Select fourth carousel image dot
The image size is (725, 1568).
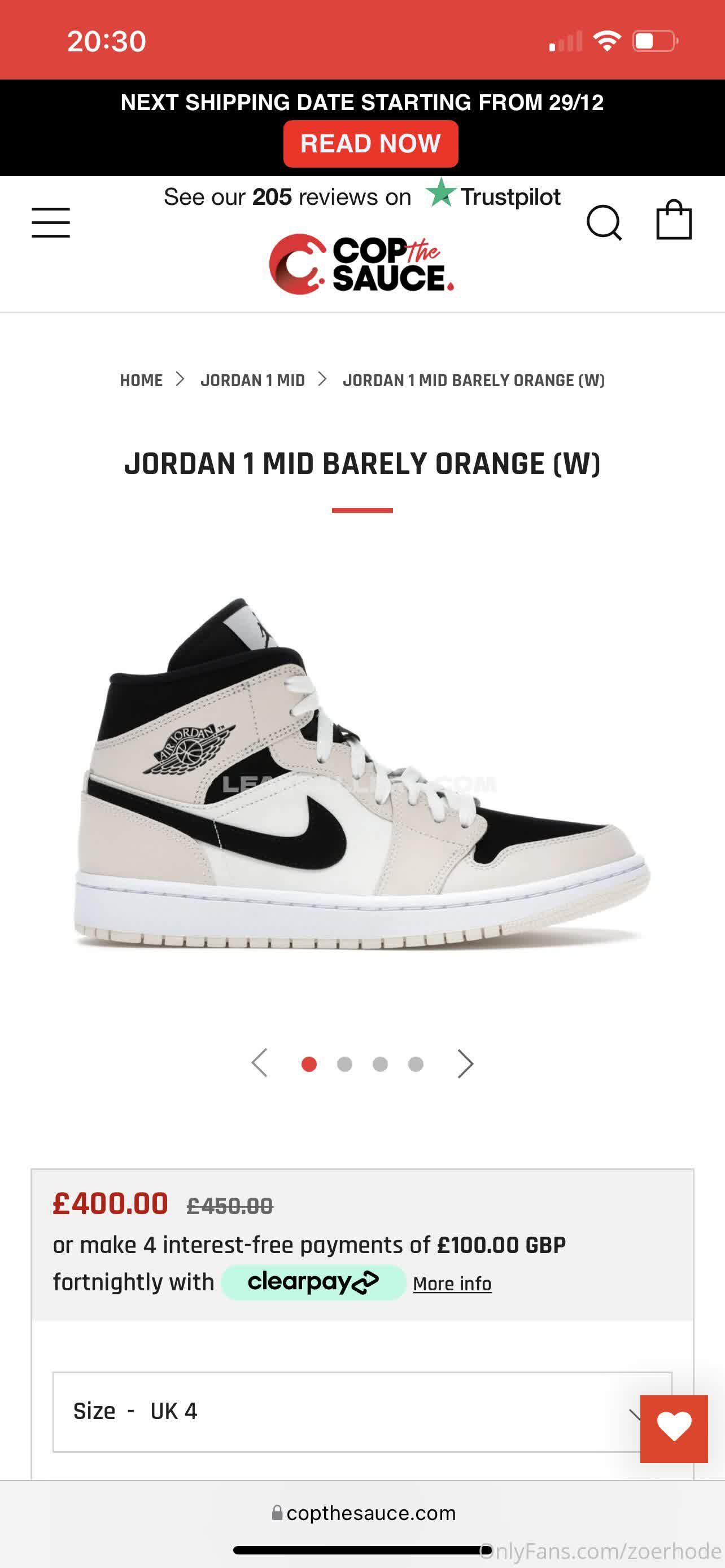[416, 1064]
